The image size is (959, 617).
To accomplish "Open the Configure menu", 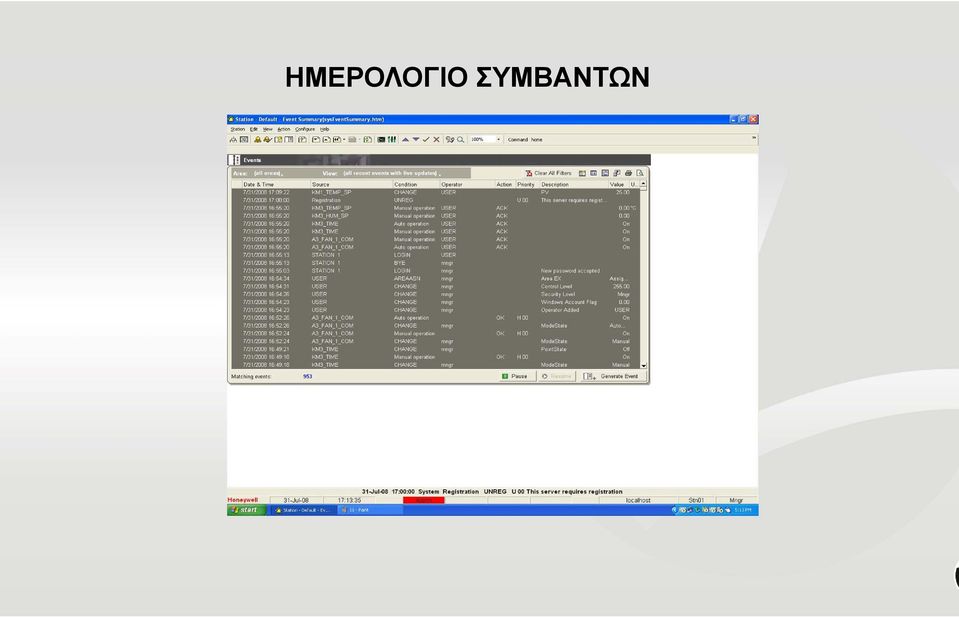I will click(x=305, y=130).
